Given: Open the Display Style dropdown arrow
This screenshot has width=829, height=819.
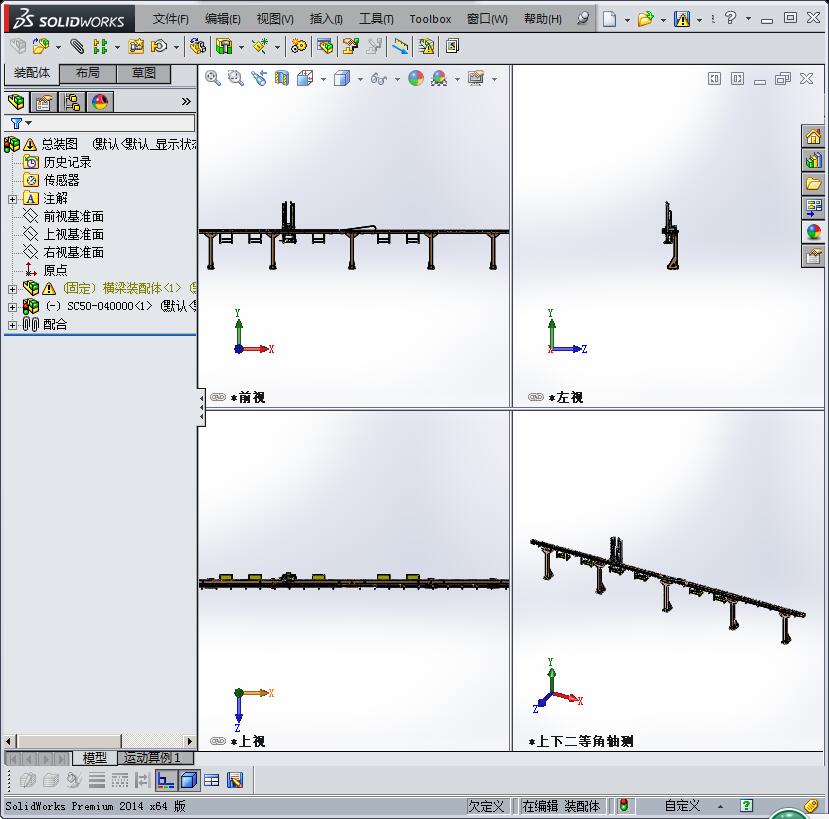Looking at the screenshot, I should pyautogui.click(x=360, y=79).
